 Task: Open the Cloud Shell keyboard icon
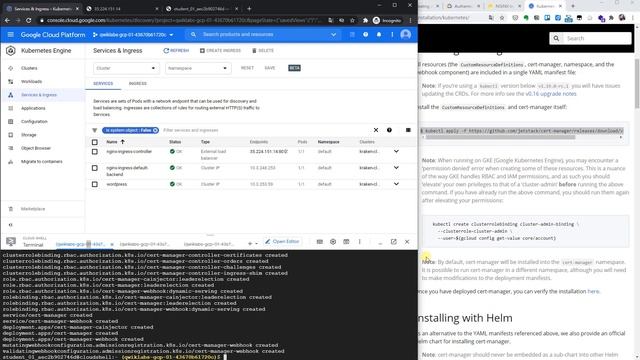coord(320,242)
